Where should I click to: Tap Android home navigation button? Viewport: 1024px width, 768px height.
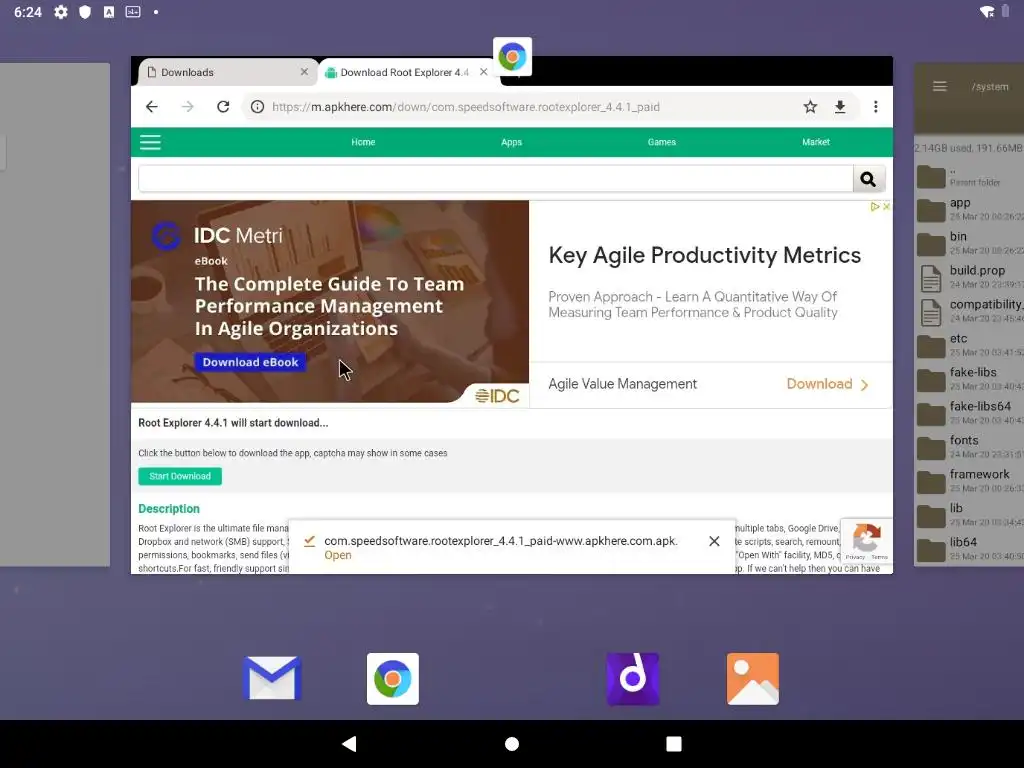(x=512, y=743)
